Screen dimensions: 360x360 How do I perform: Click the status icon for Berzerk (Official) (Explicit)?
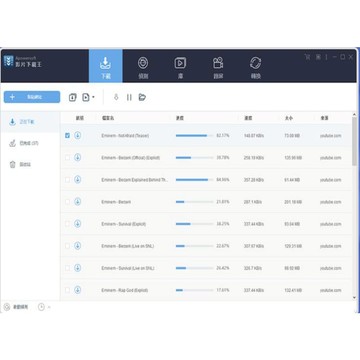[78, 157]
